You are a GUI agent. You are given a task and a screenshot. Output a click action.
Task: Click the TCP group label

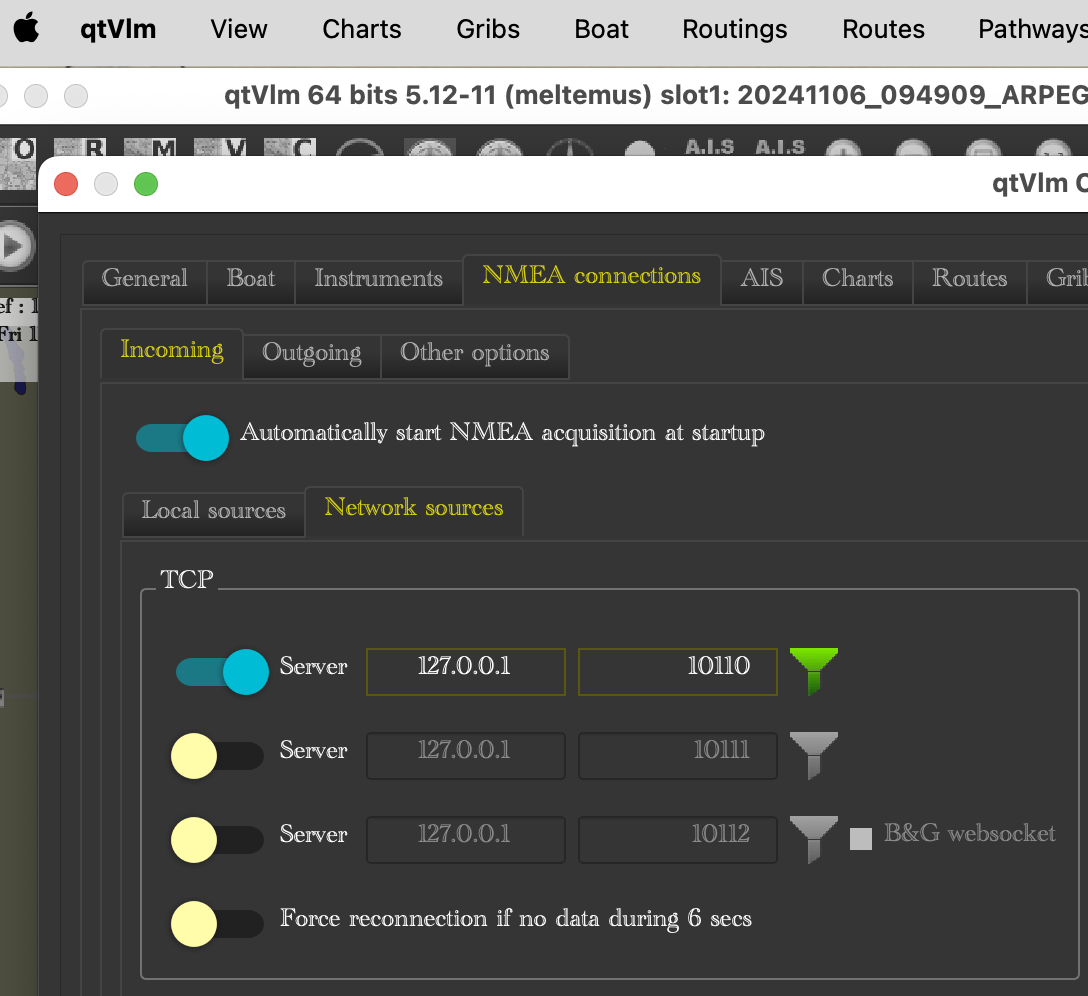pyautogui.click(x=187, y=579)
